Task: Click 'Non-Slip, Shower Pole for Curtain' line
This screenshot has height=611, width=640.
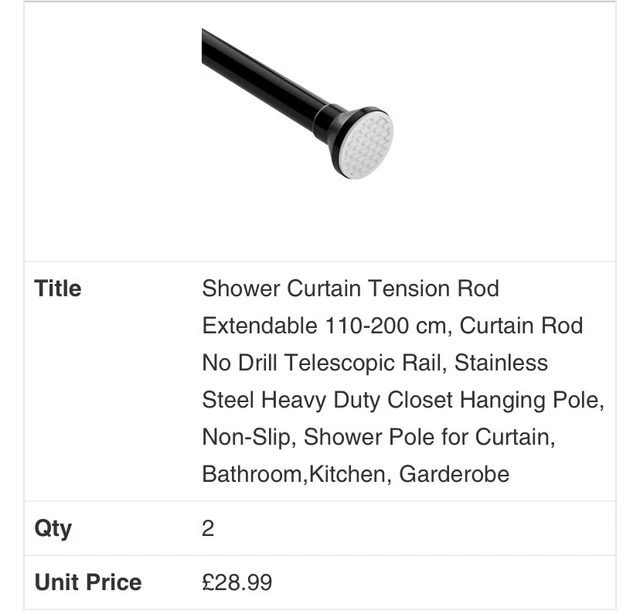Action: (379, 437)
